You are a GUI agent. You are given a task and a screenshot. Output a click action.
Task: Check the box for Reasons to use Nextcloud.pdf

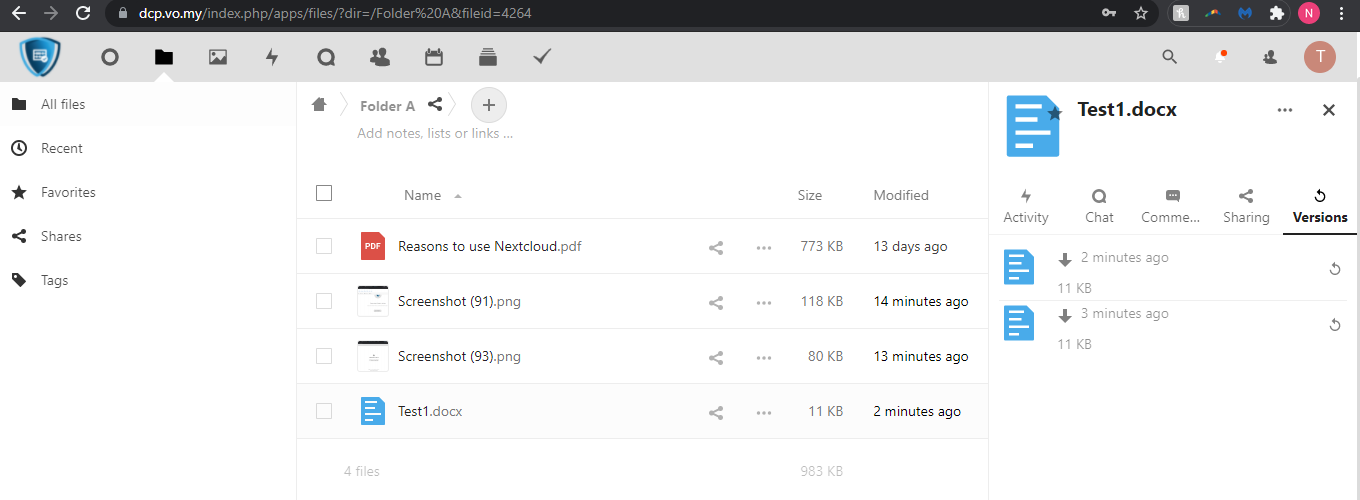tap(324, 246)
